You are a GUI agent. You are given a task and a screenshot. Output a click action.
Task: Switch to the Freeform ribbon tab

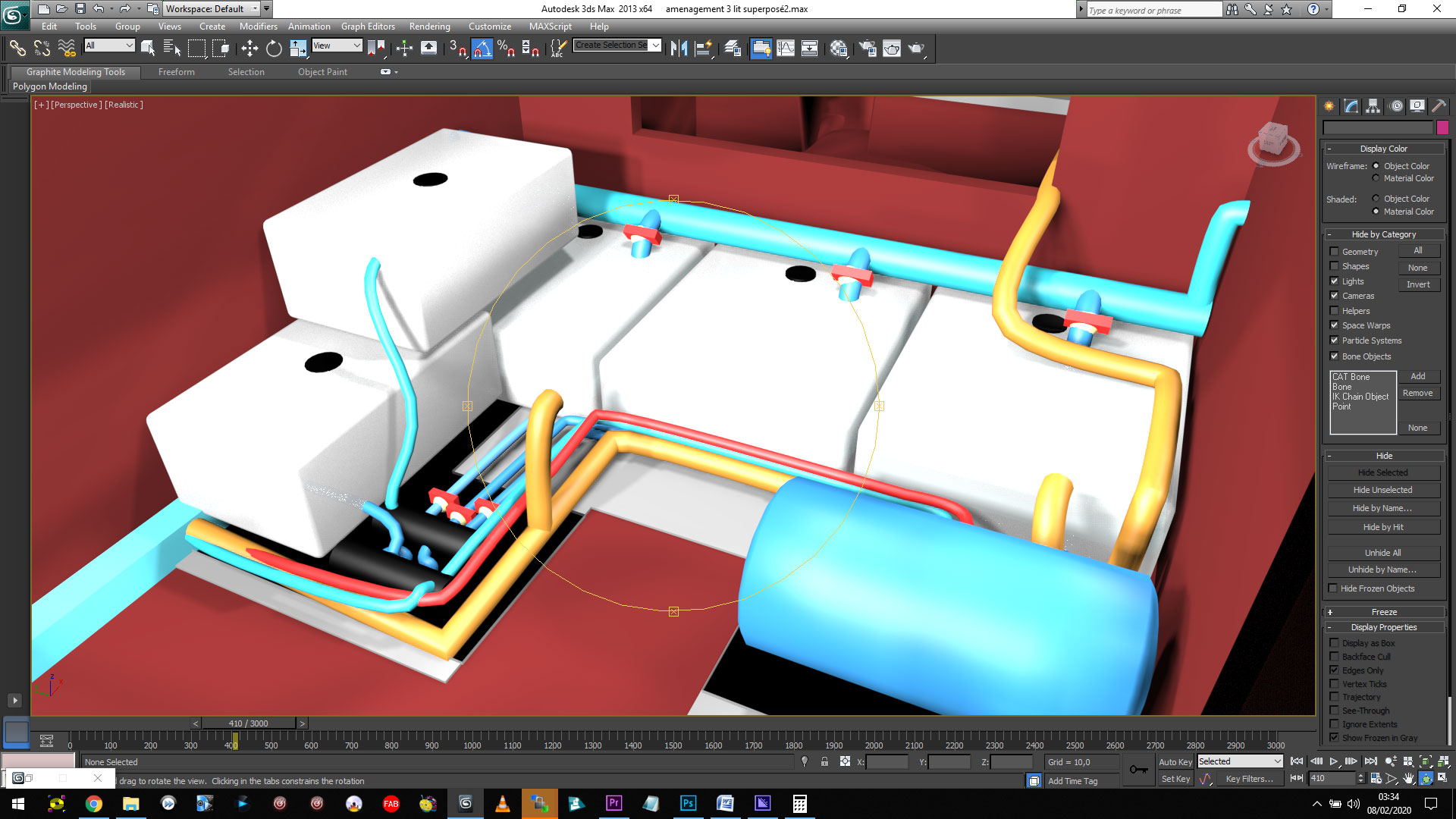pyautogui.click(x=176, y=72)
